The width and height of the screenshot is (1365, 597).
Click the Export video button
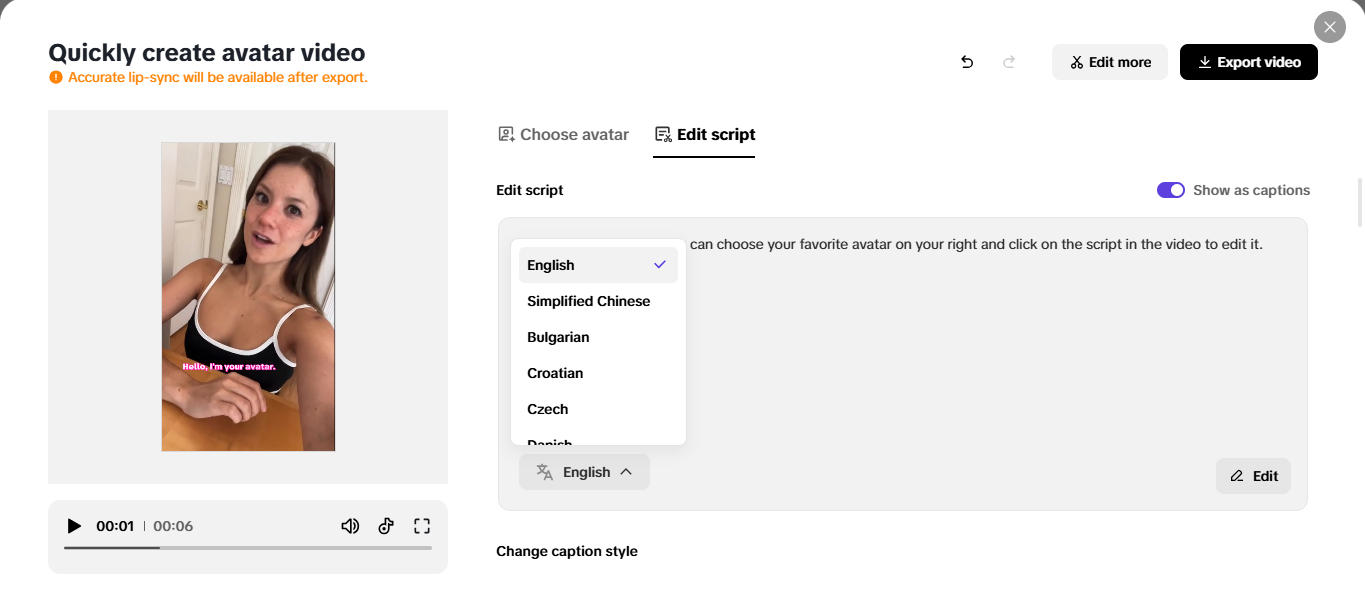[1248, 61]
